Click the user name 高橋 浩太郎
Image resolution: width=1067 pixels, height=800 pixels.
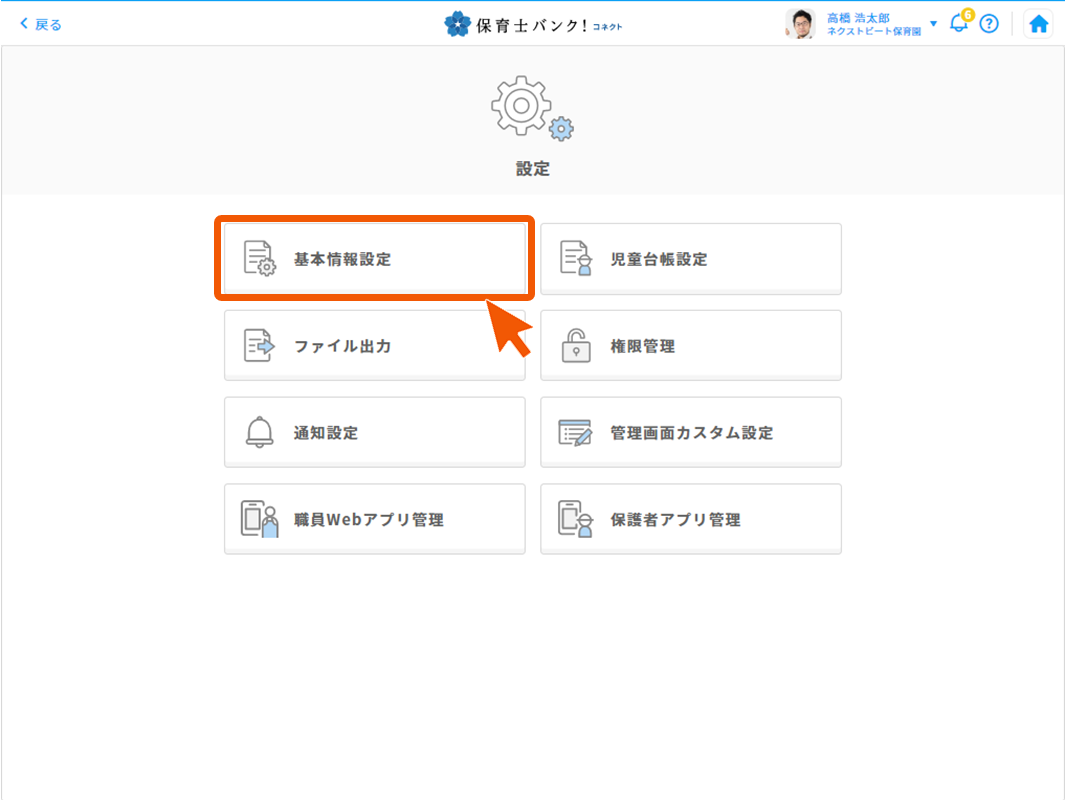pyautogui.click(x=858, y=18)
